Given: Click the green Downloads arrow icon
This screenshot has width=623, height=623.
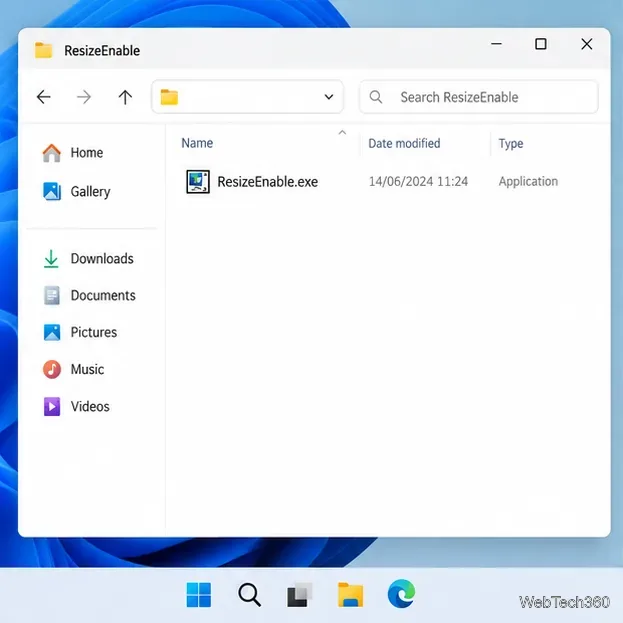Looking at the screenshot, I should (51, 259).
